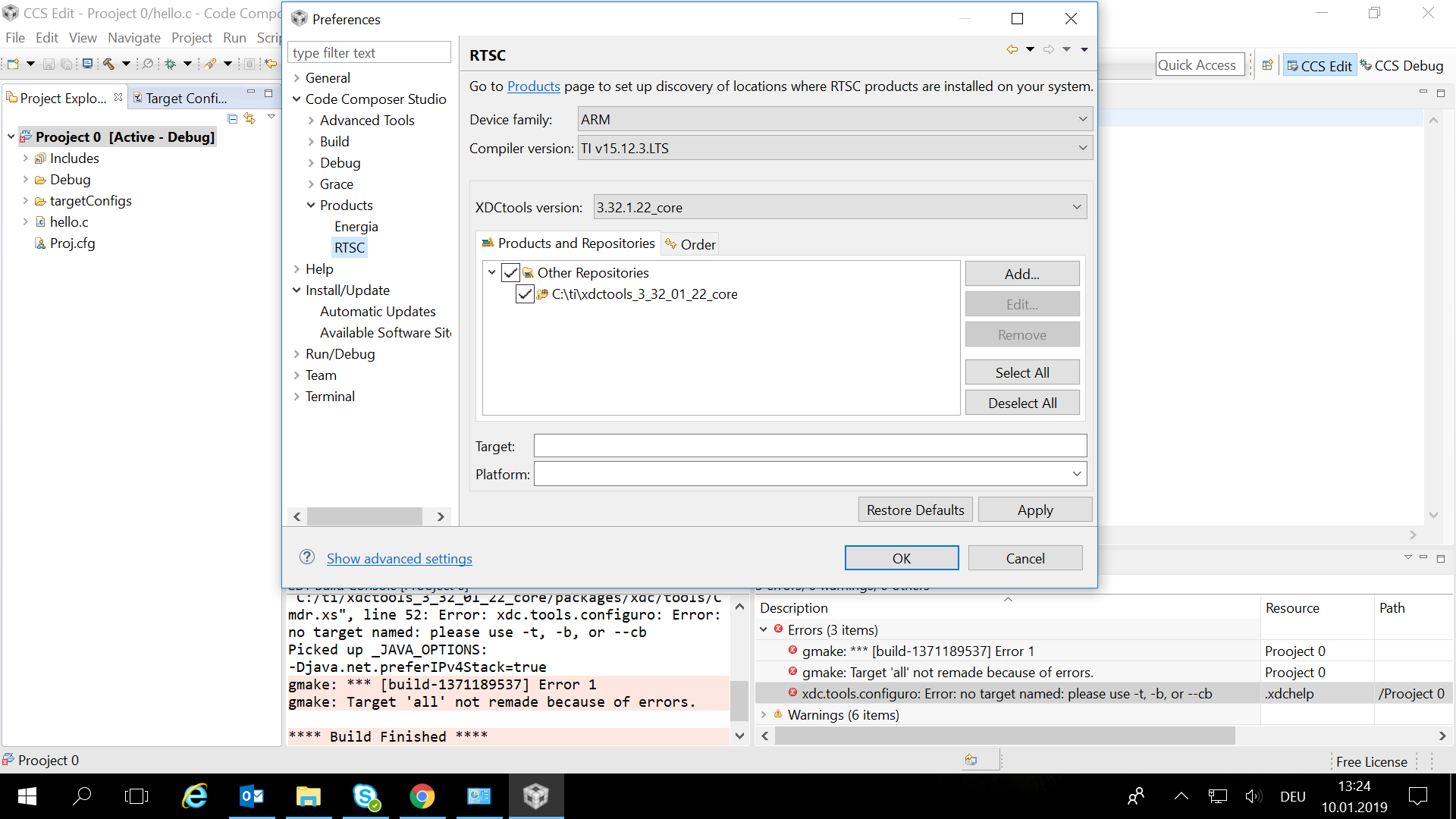
Task: Click the green bug Debug icon
Action: [x=171, y=64]
